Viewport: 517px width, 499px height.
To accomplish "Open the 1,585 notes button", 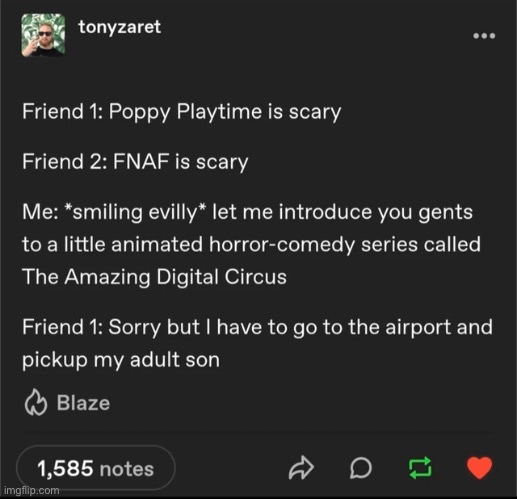I will click(96, 468).
